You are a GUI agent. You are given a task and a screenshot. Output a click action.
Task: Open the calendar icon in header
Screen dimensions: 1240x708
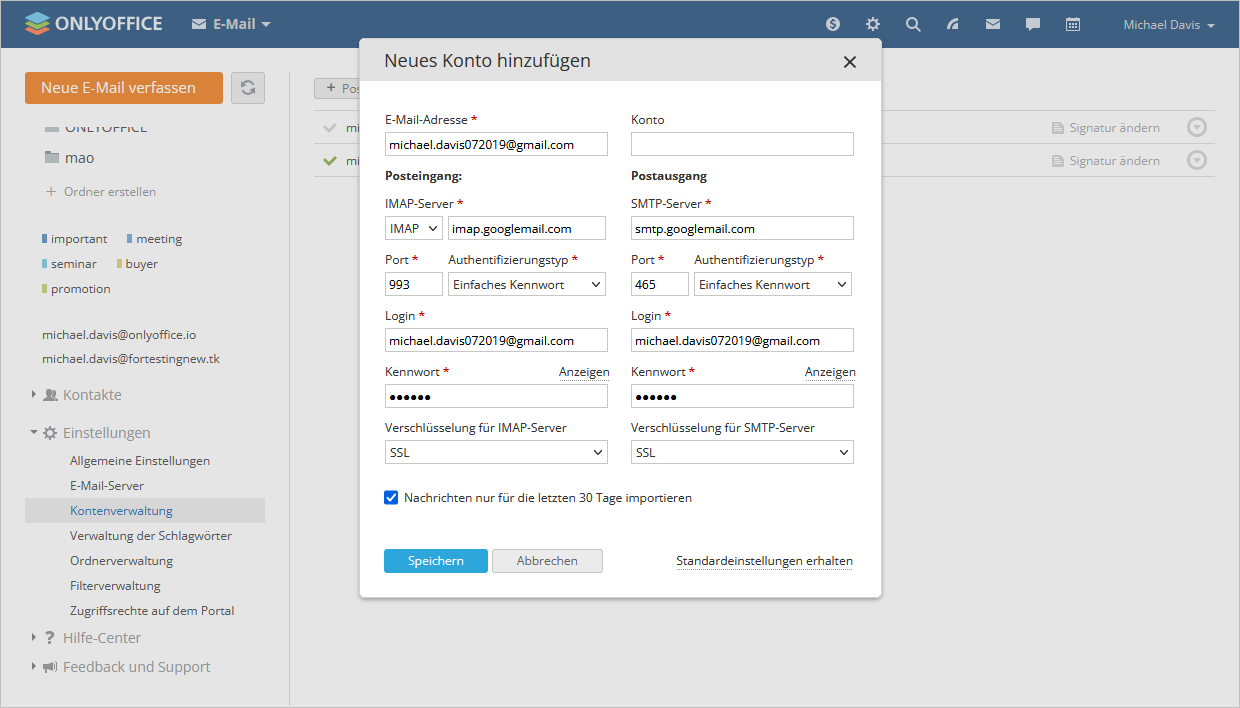coord(1073,24)
